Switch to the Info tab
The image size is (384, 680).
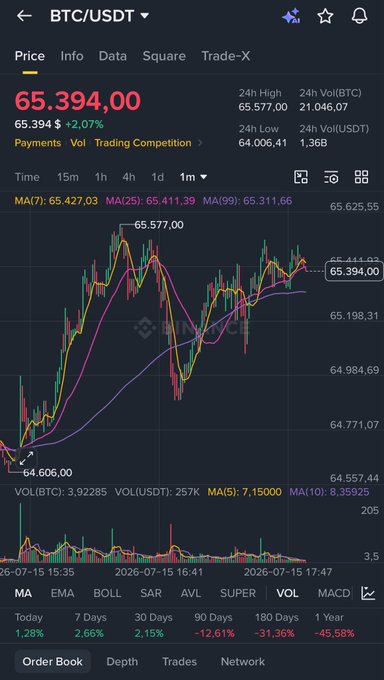[x=72, y=56]
